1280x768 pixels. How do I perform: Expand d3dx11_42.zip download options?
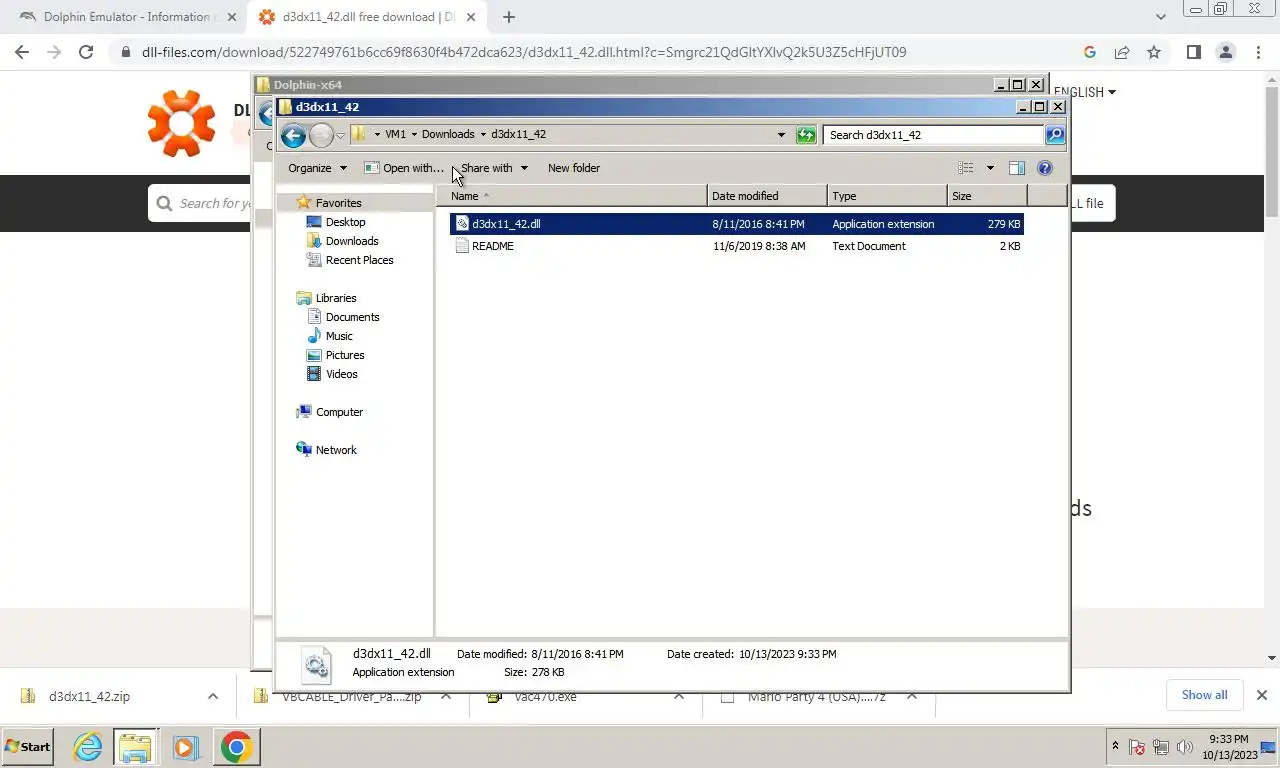click(x=212, y=696)
